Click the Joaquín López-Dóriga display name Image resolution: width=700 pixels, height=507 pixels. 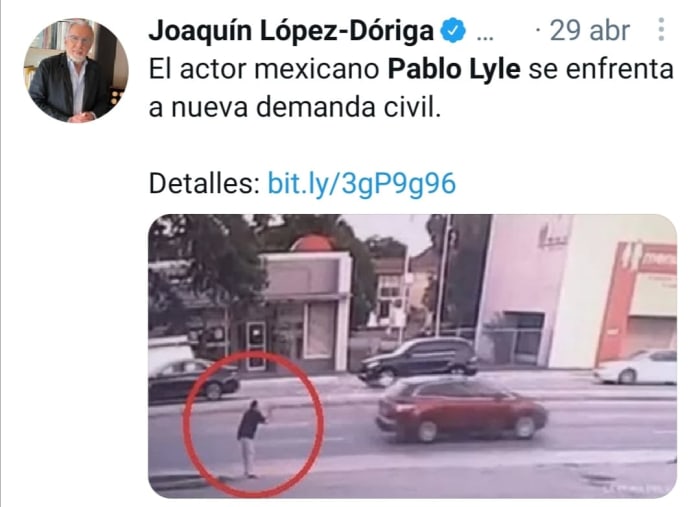point(291,31)
